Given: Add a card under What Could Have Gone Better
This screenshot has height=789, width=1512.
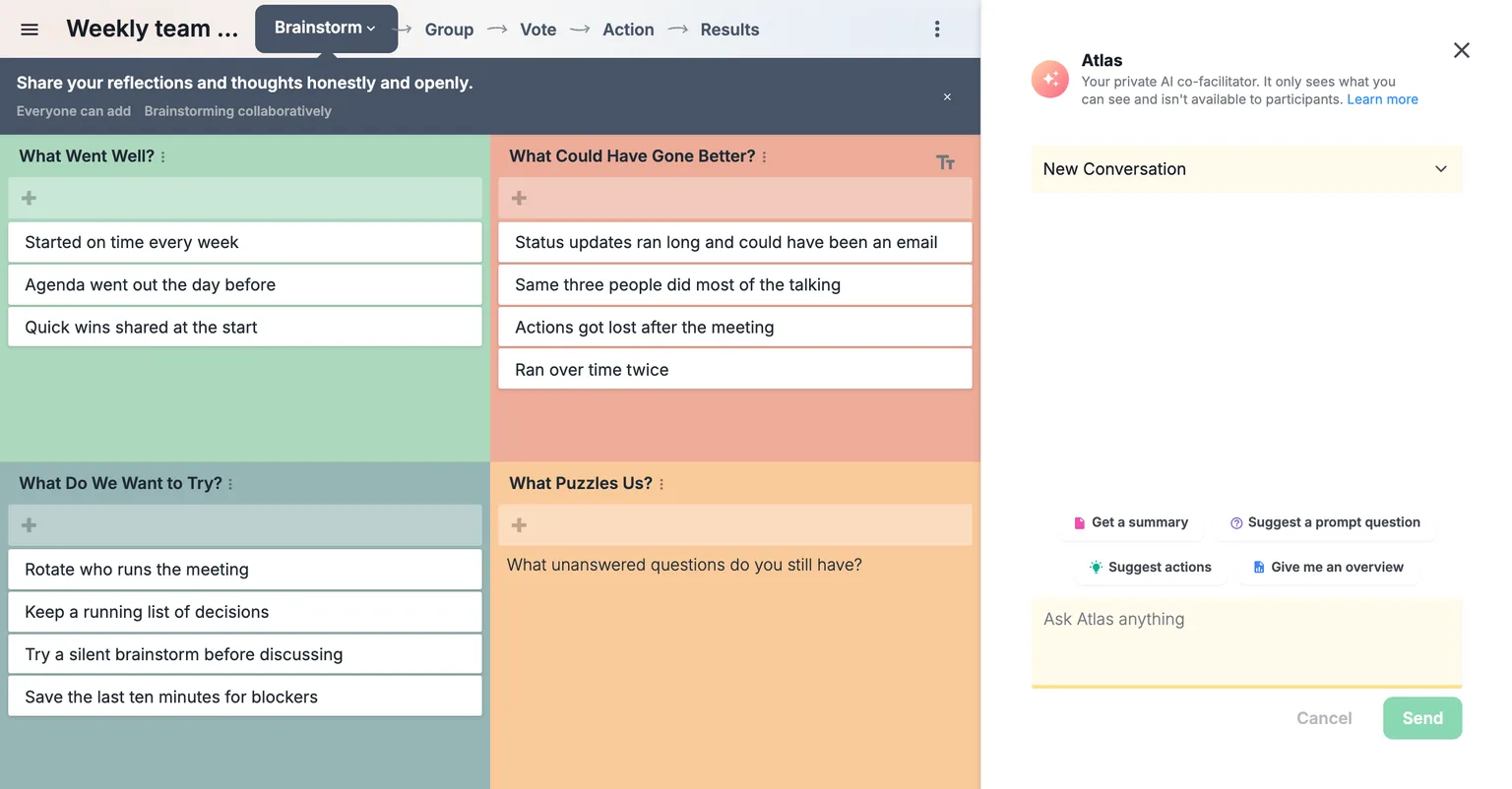Looking at the screenshot, I should 735,198.
